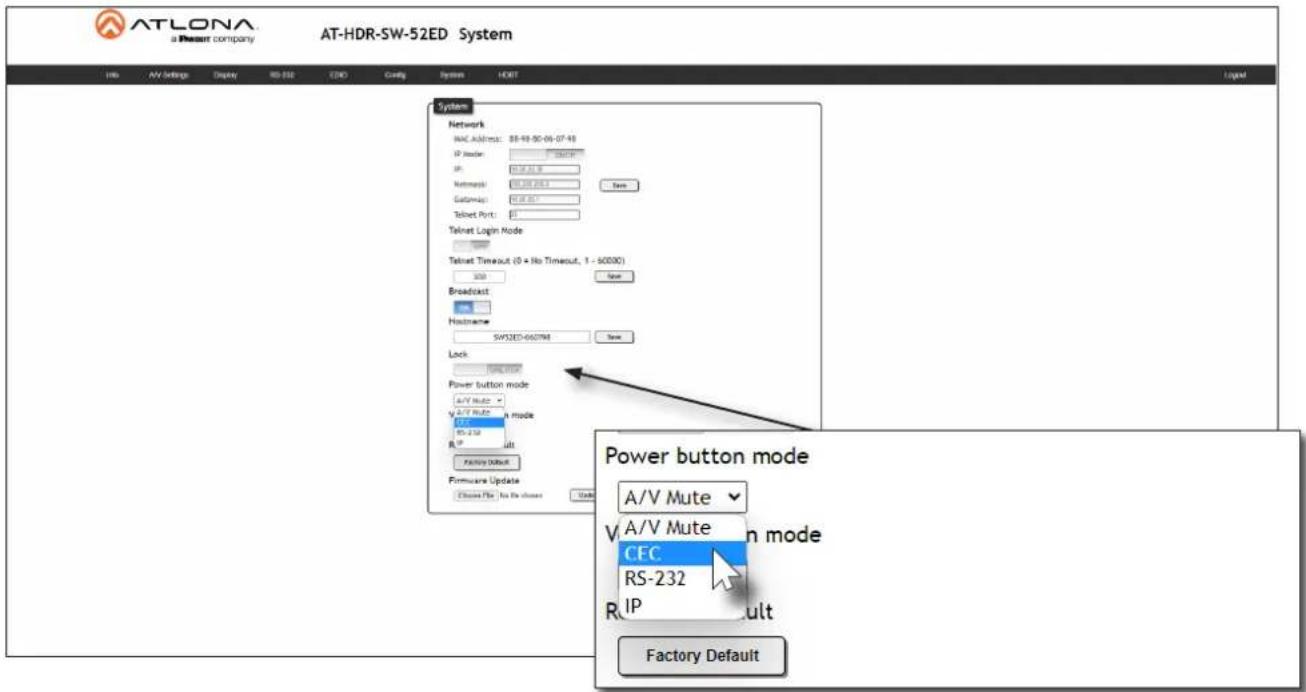This screenshot has width=1306, height=692.
Task: Select CEC option in enlarged inset list
Action: click(682, 554)
